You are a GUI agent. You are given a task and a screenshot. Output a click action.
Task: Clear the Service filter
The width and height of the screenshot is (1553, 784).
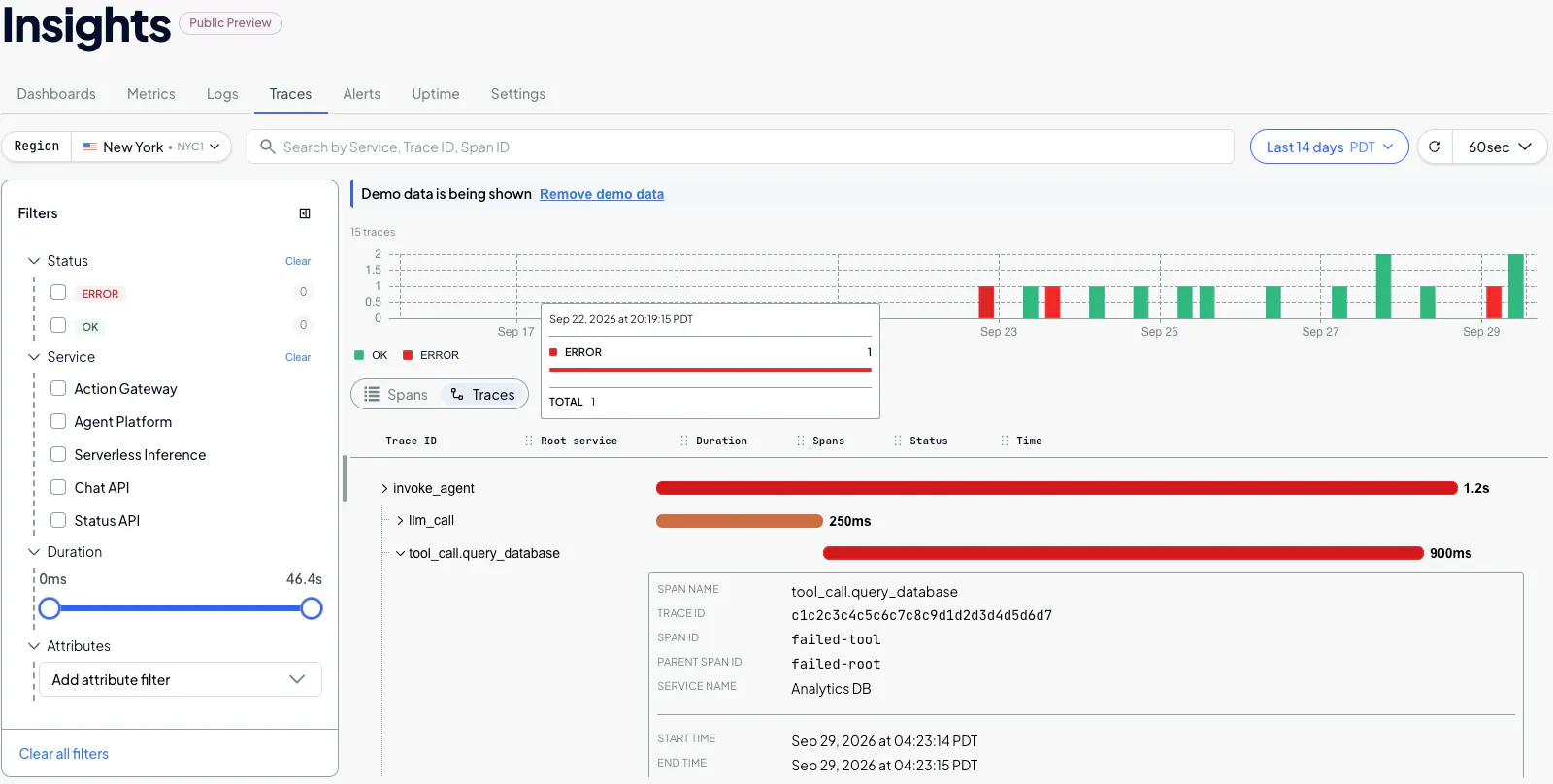click(x=298, y=357)
